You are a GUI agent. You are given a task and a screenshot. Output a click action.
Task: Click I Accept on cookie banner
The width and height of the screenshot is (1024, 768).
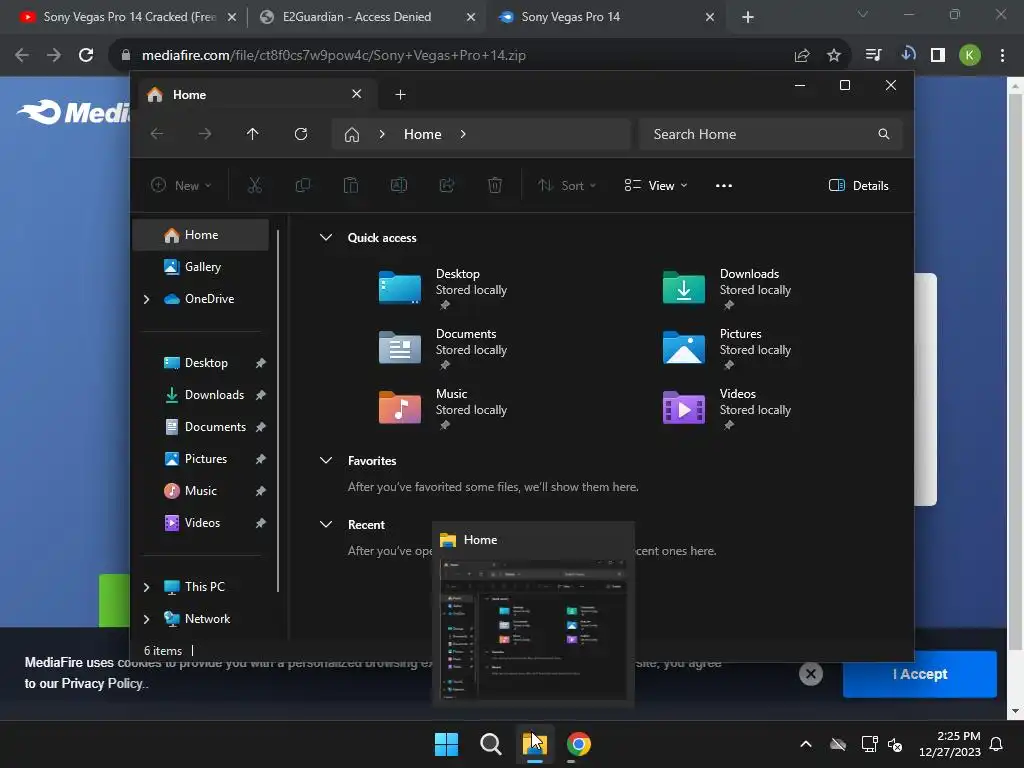pyautogui.click(x=920, y=674)
